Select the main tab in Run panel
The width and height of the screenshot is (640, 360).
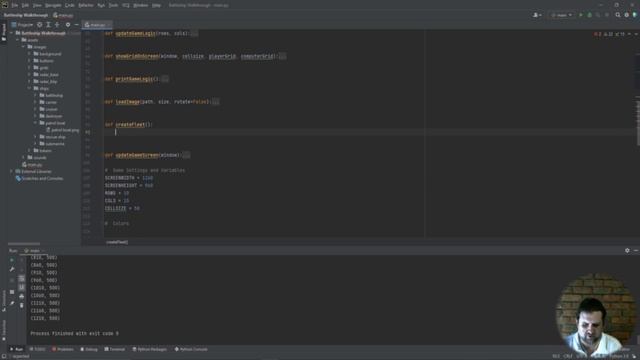(35, 251)
